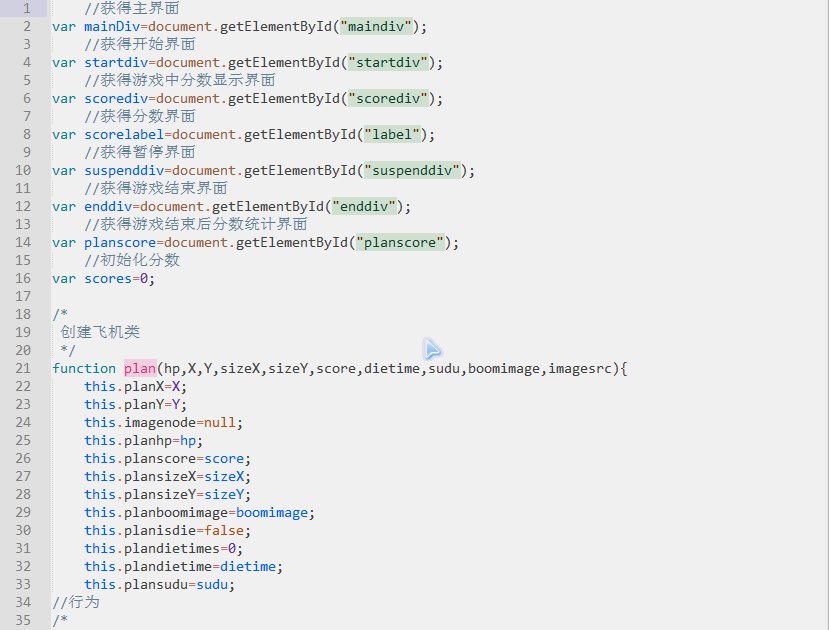
Task: Click the highlighted plan function name
Action: tap(140, 368)
